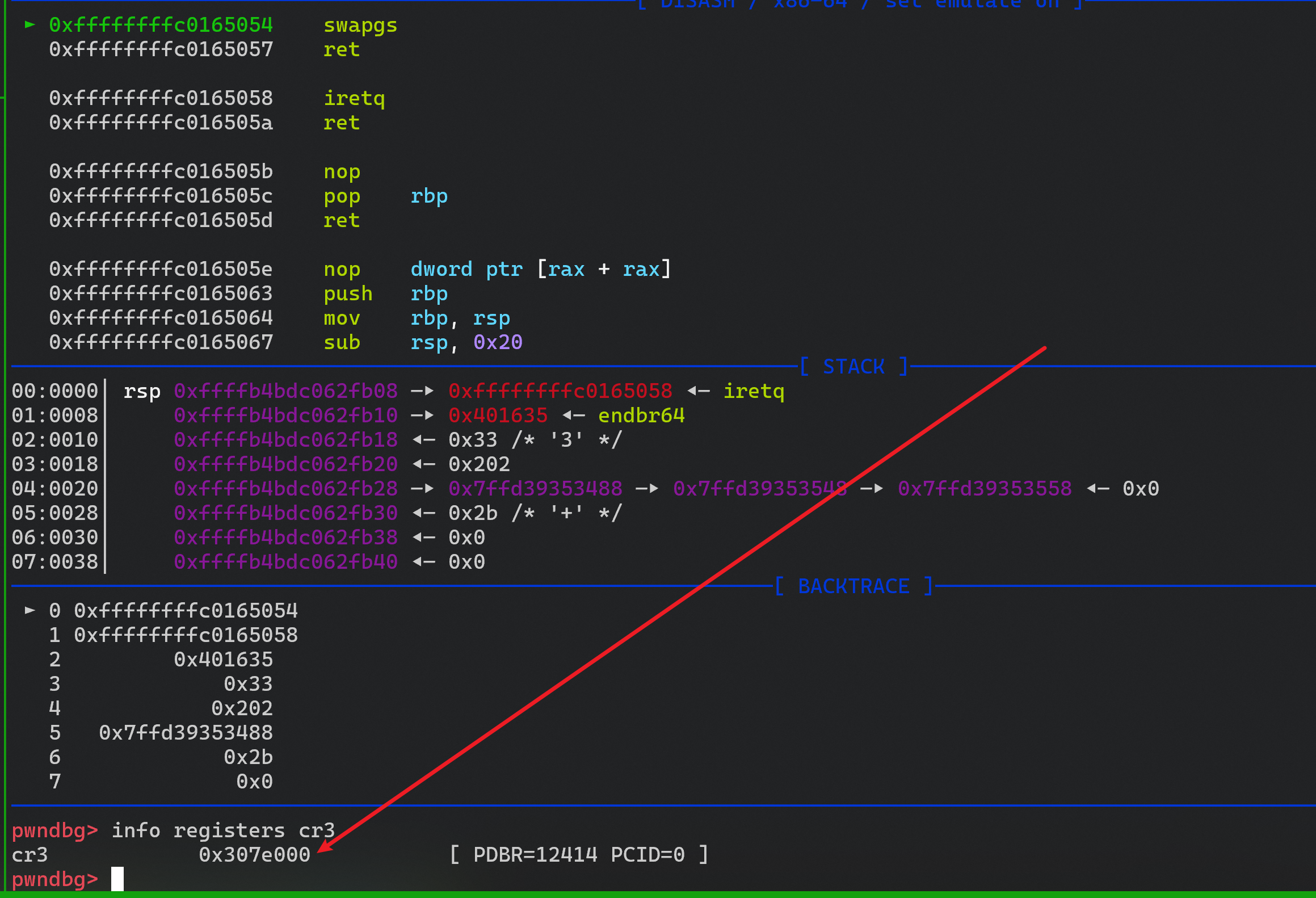This screenshot has height=898, width=1316.
Task: Click the push rbp instruction
Action: (x=385, y=294)
